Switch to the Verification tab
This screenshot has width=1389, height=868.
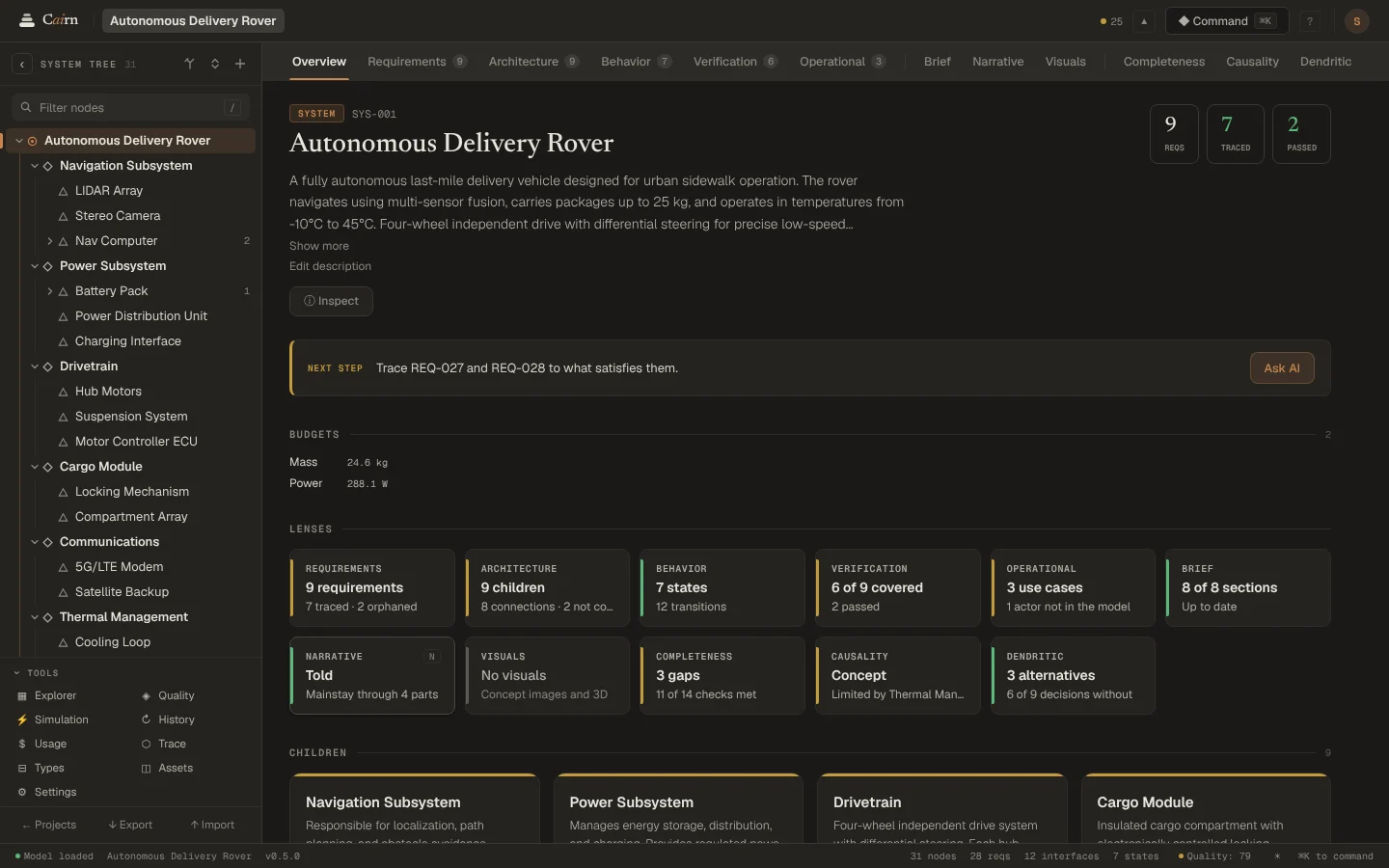(x=735, y=62)
